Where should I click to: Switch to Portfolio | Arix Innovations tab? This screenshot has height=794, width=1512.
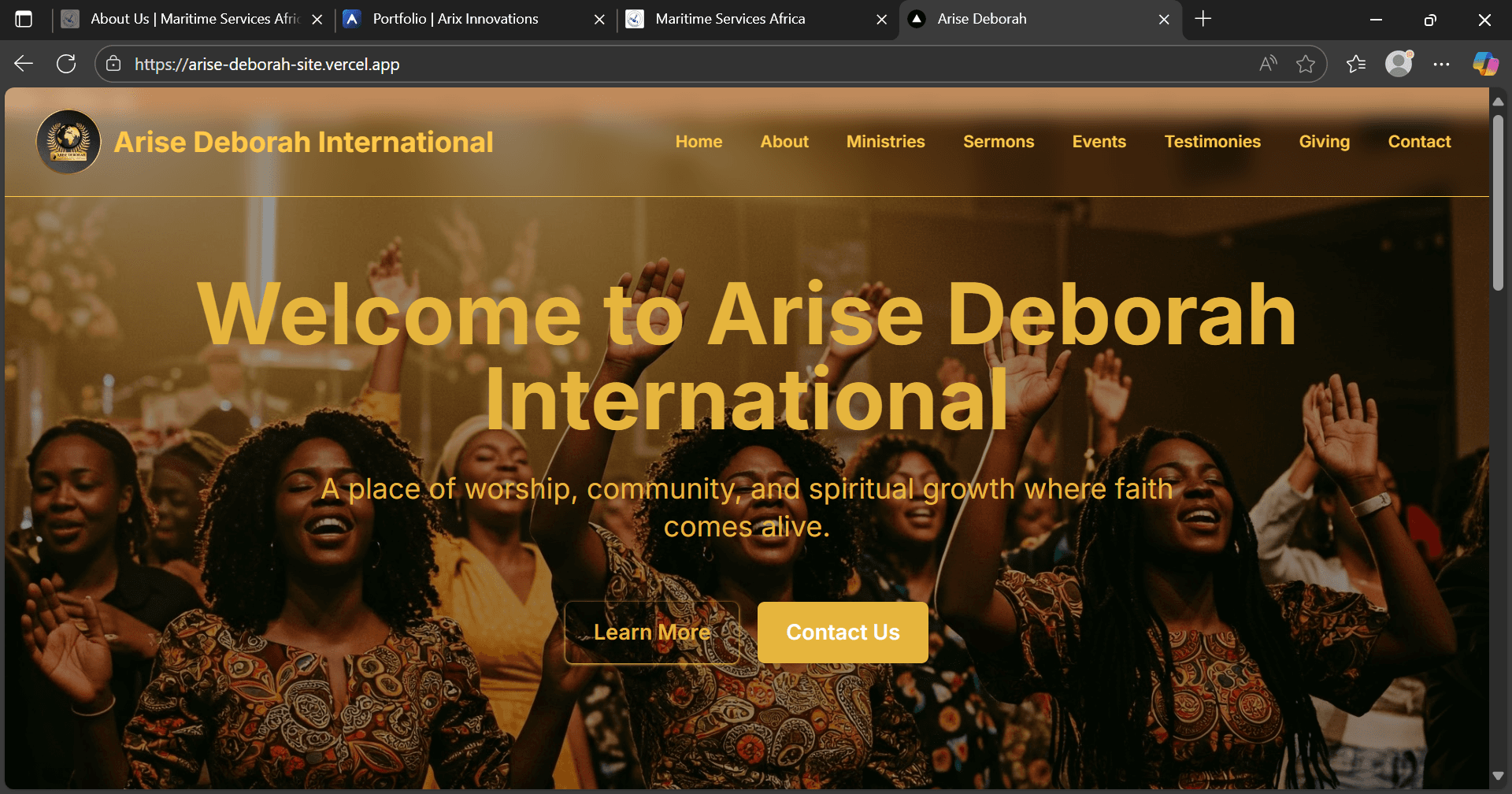pos(455,19)
